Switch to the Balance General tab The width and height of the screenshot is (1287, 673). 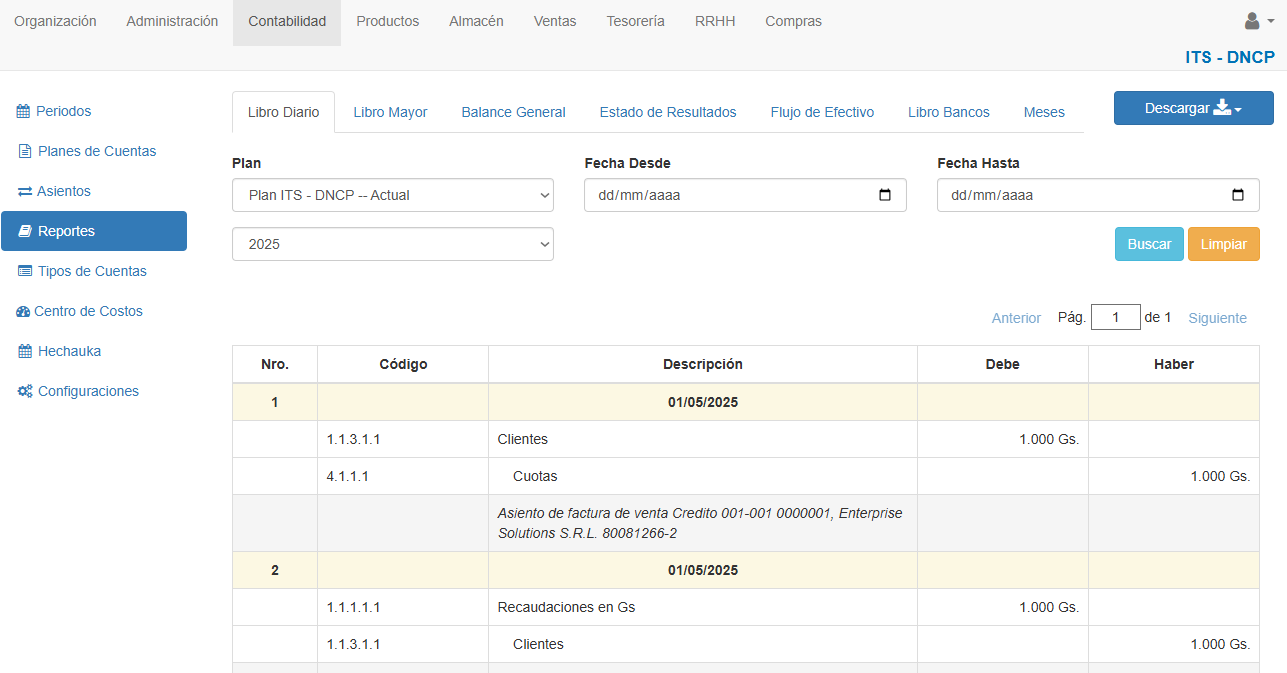coord(513,112)
